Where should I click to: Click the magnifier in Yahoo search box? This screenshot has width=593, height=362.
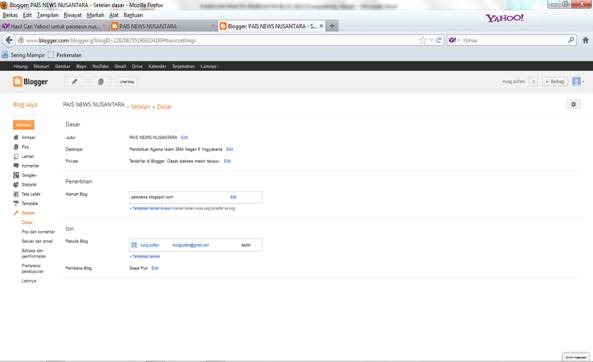point(571,40)
